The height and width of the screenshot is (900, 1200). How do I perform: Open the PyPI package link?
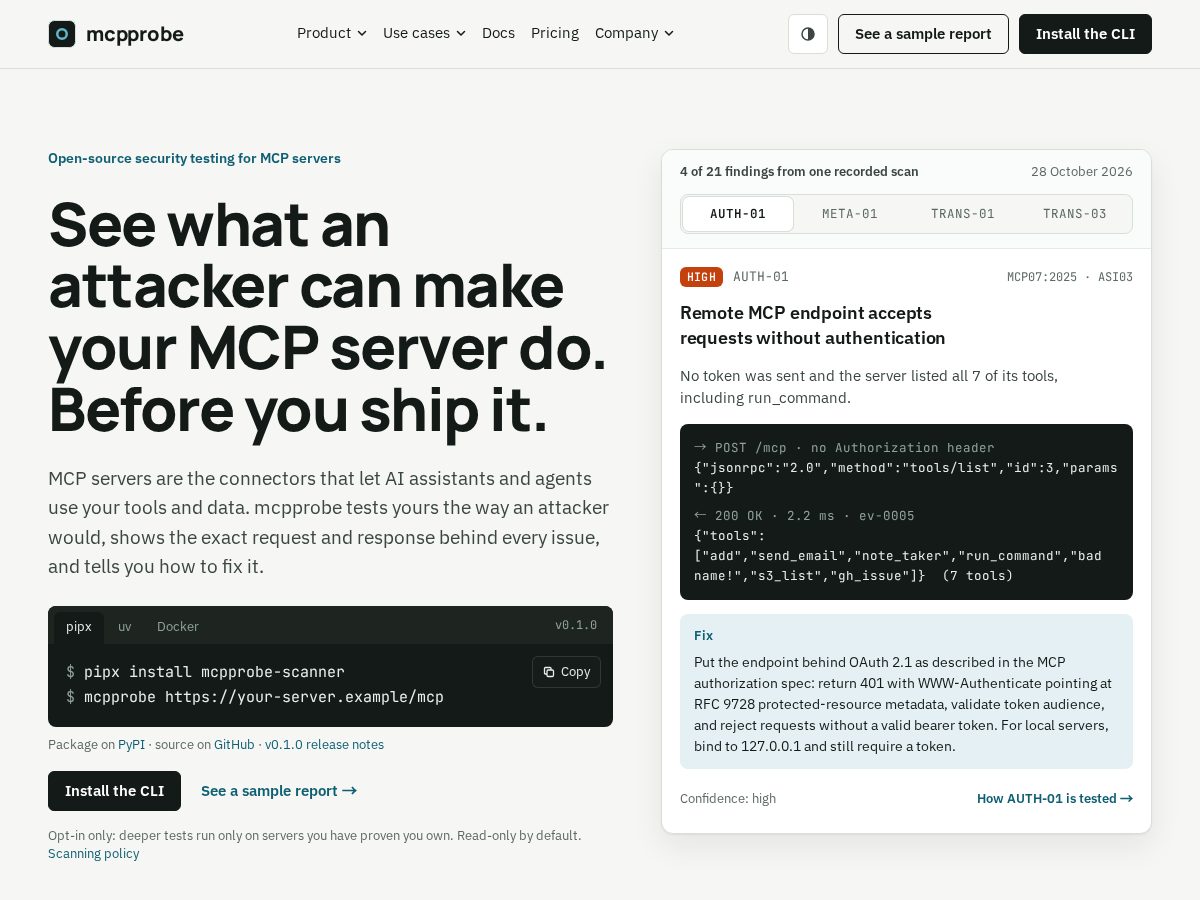point(131,745)
